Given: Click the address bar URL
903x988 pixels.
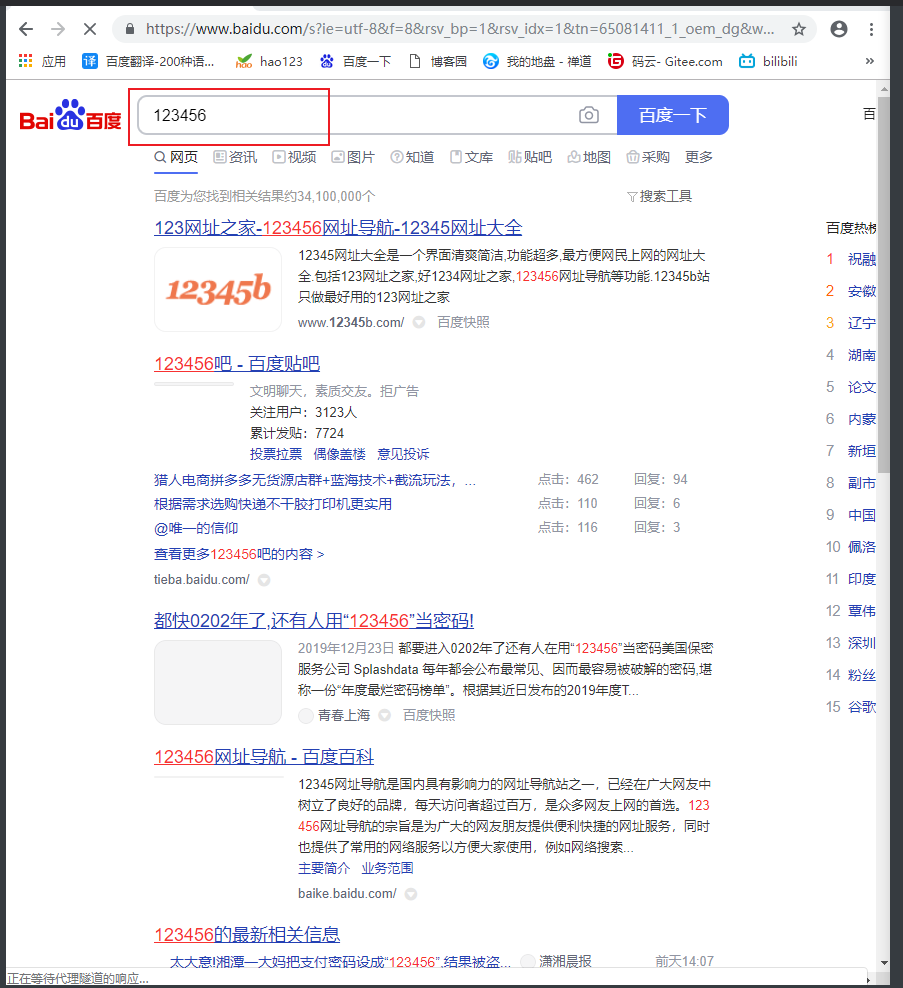Looking at the screenshot, I should 459,29.
